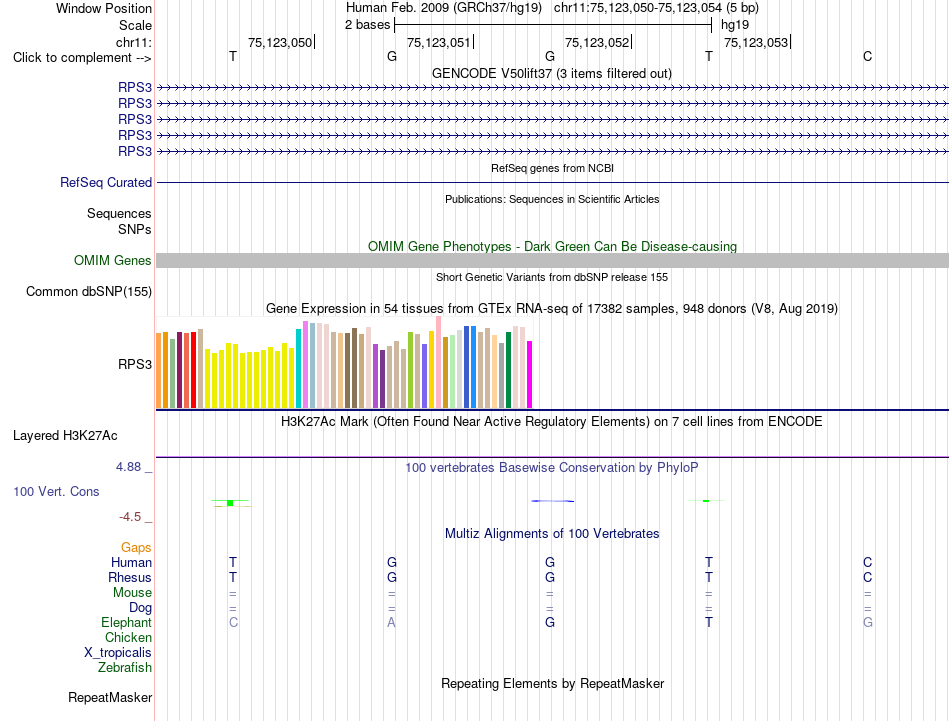Click the black RPS3 label beside GTEx bars
Viewport: 950px width, 721px height.
point(135,364)
